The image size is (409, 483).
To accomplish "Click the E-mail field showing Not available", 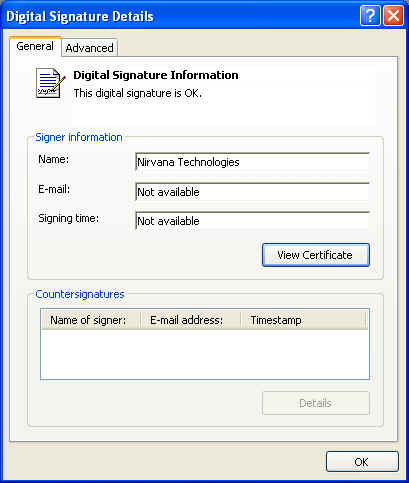I will pyautogui.click(x=252, y=192).
